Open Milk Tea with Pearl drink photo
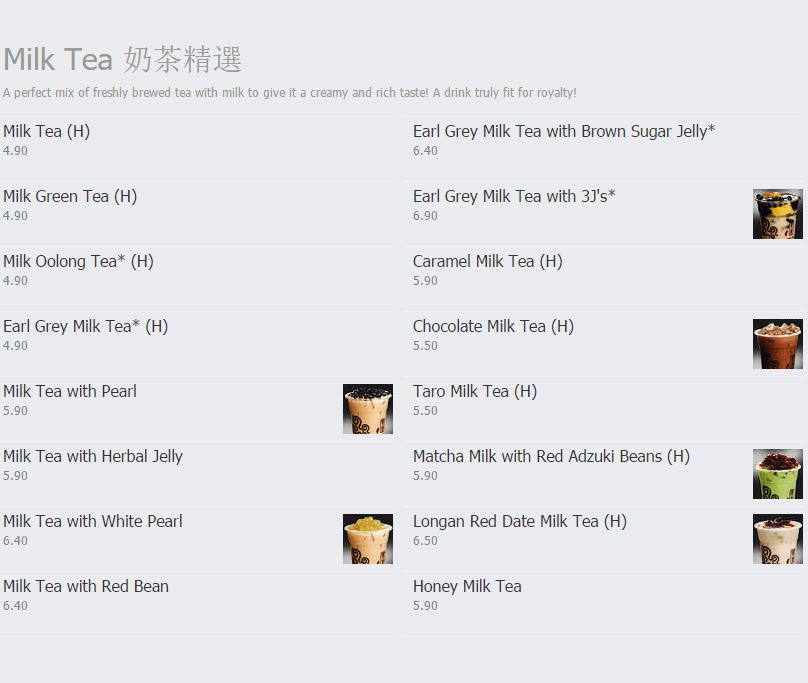This screenshot has height=683, width=808. (x=367, y=409)
